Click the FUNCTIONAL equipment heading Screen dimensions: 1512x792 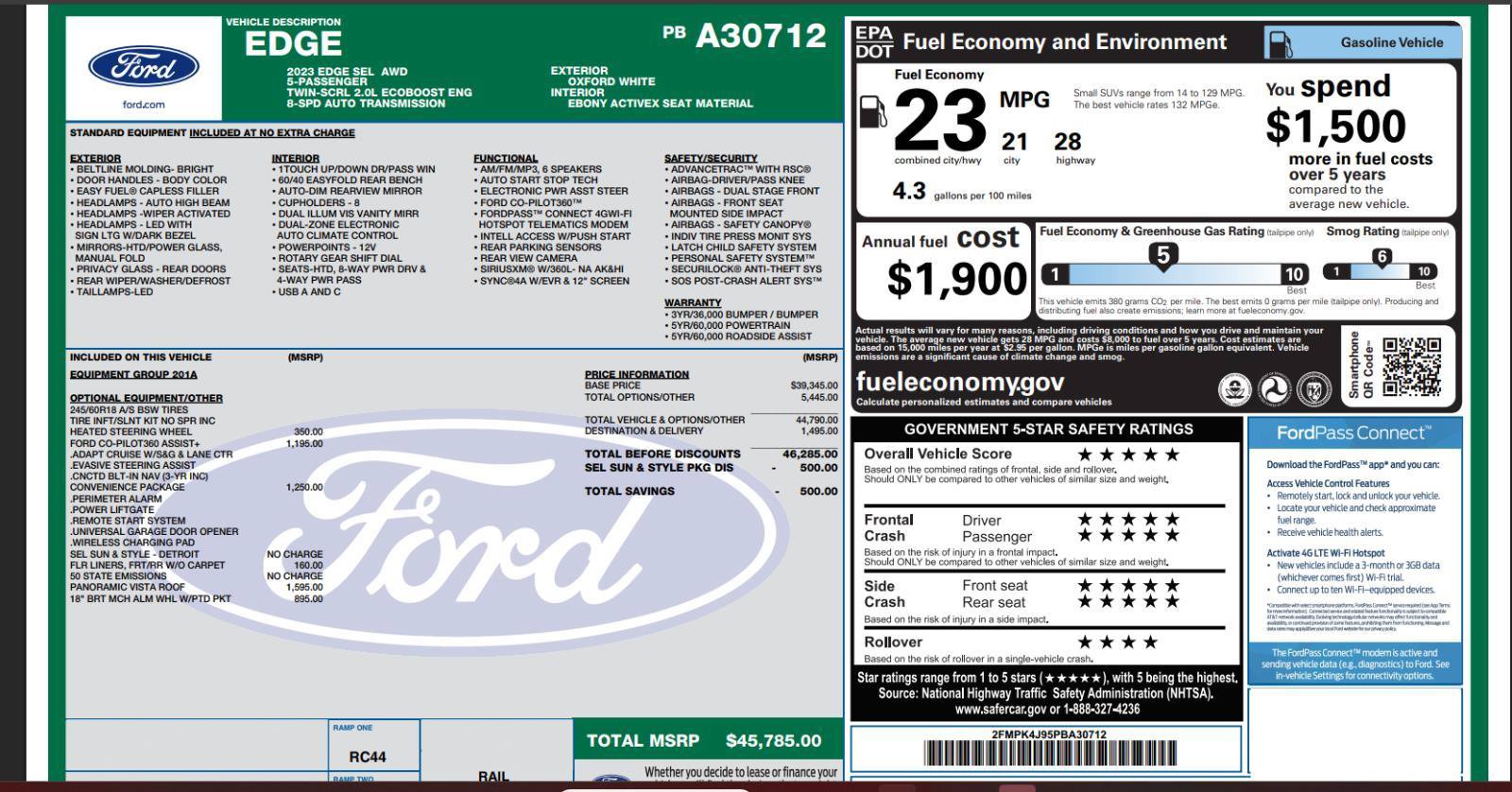coord(506,158)
